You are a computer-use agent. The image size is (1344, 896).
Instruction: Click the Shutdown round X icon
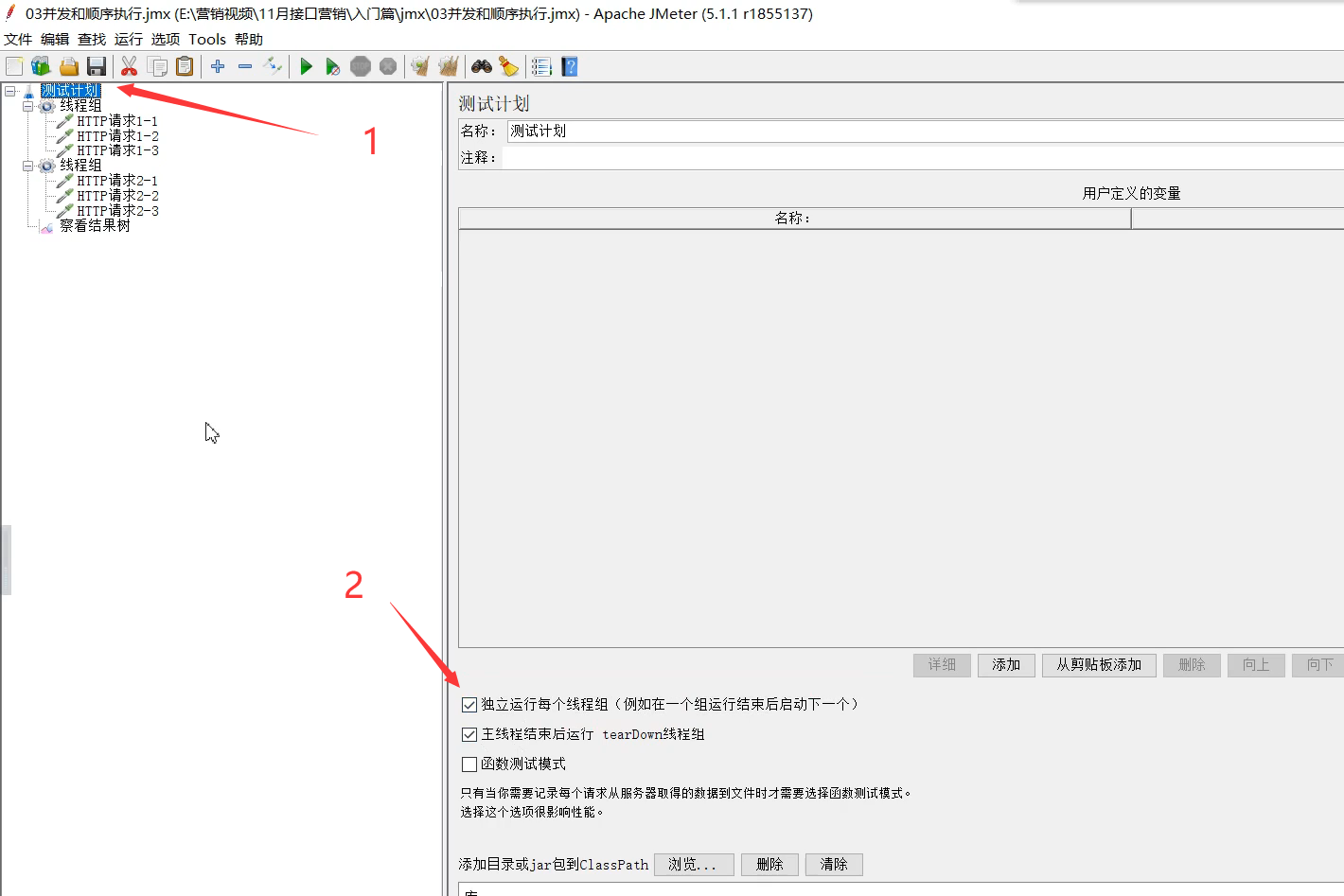[388, 66]
